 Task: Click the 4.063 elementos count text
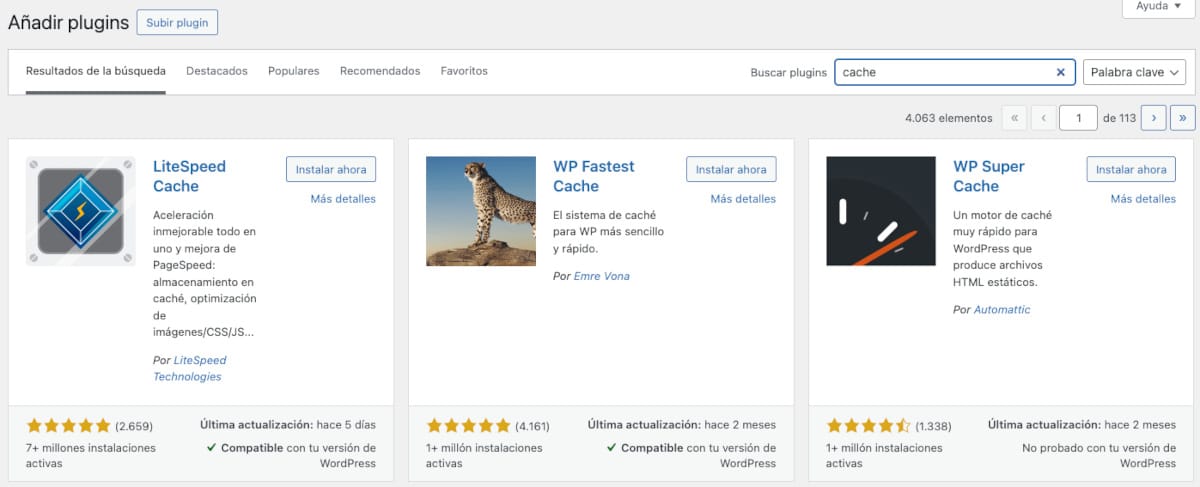[x=949, y=118]
